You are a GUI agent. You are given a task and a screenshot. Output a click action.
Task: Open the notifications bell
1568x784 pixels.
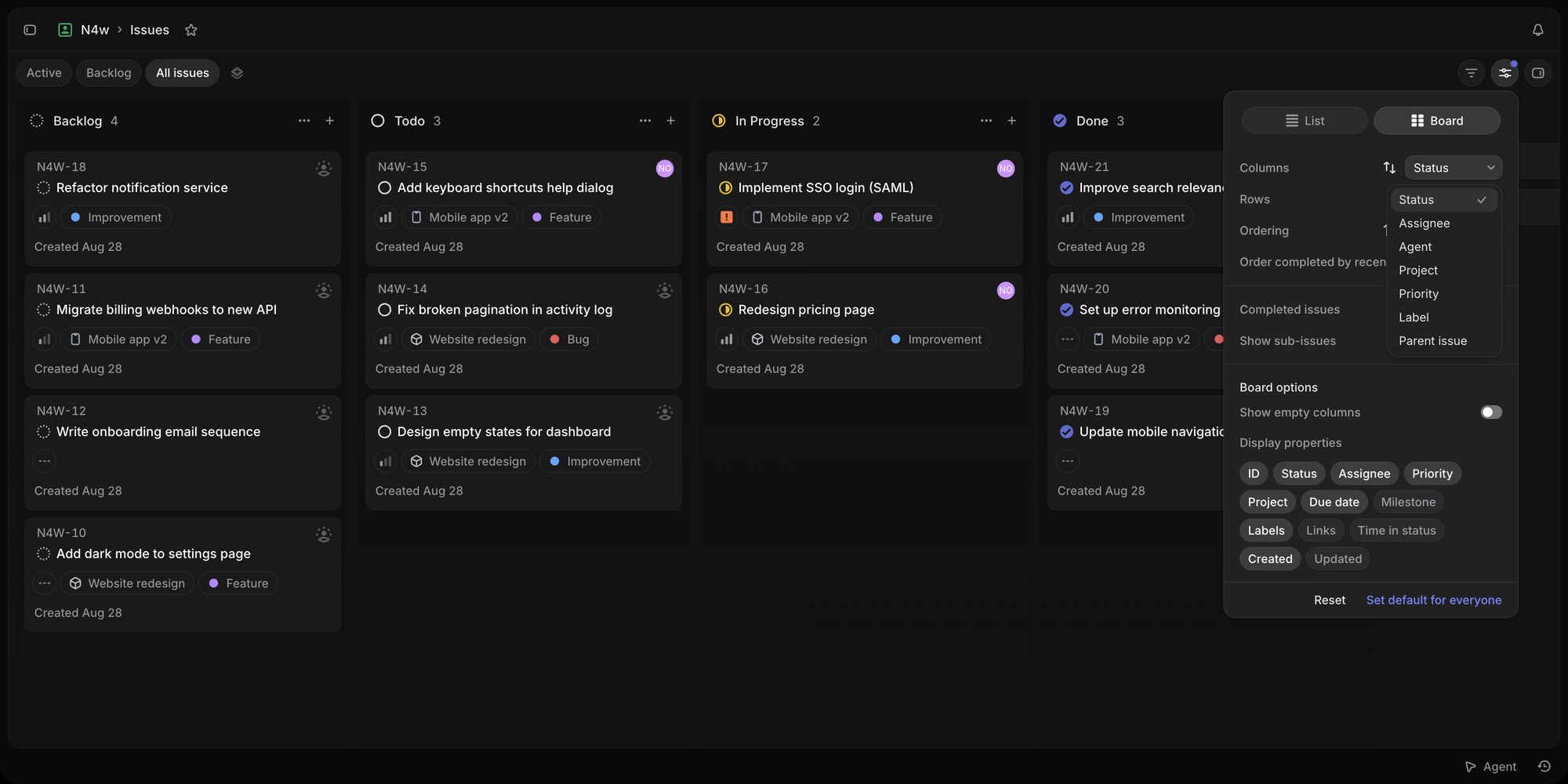tap(1537, 30)
